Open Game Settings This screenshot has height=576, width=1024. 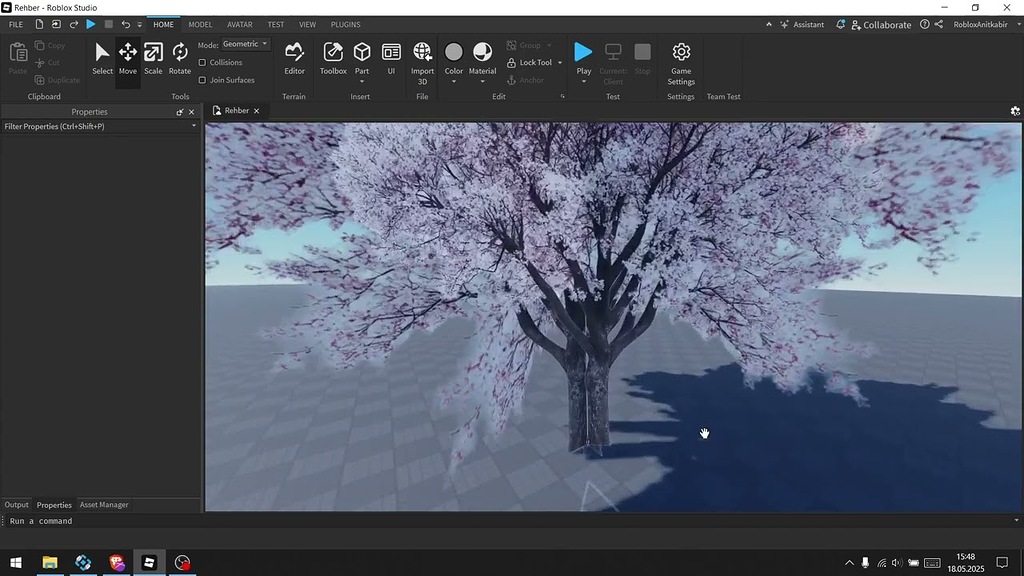(x=680, y=58)
